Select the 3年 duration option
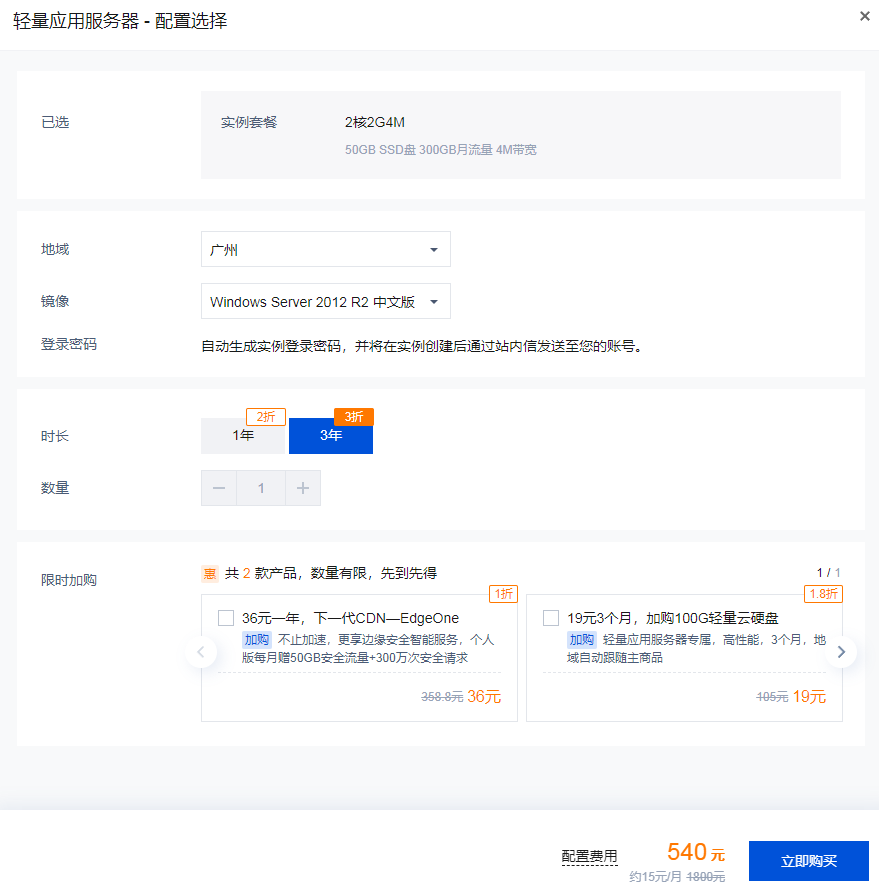The width and height of the screenshot is (879, 896). (331, 435)
